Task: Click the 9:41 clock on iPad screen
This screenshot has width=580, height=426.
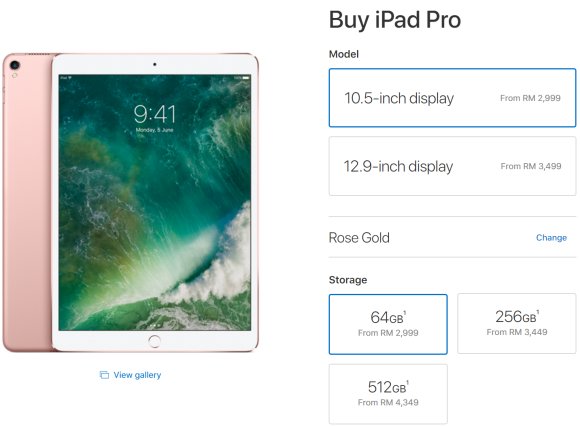Action: coord(155,114)
